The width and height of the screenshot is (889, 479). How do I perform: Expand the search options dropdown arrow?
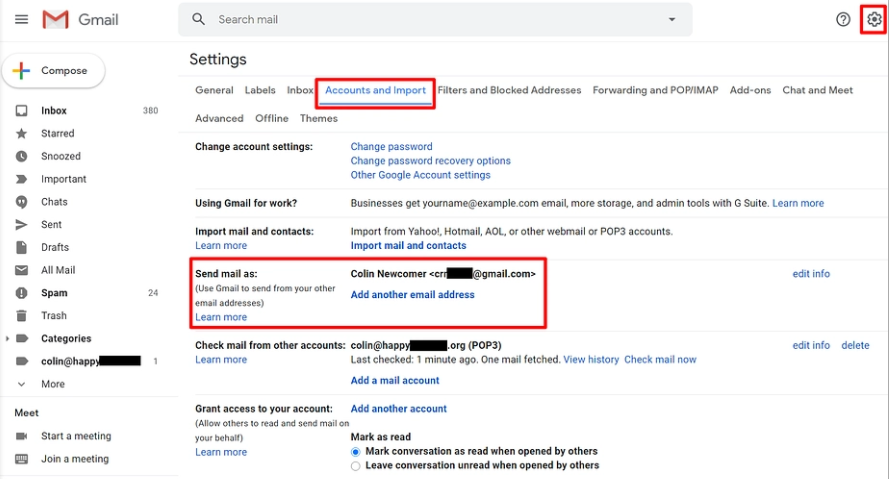[x=672, y=20]
